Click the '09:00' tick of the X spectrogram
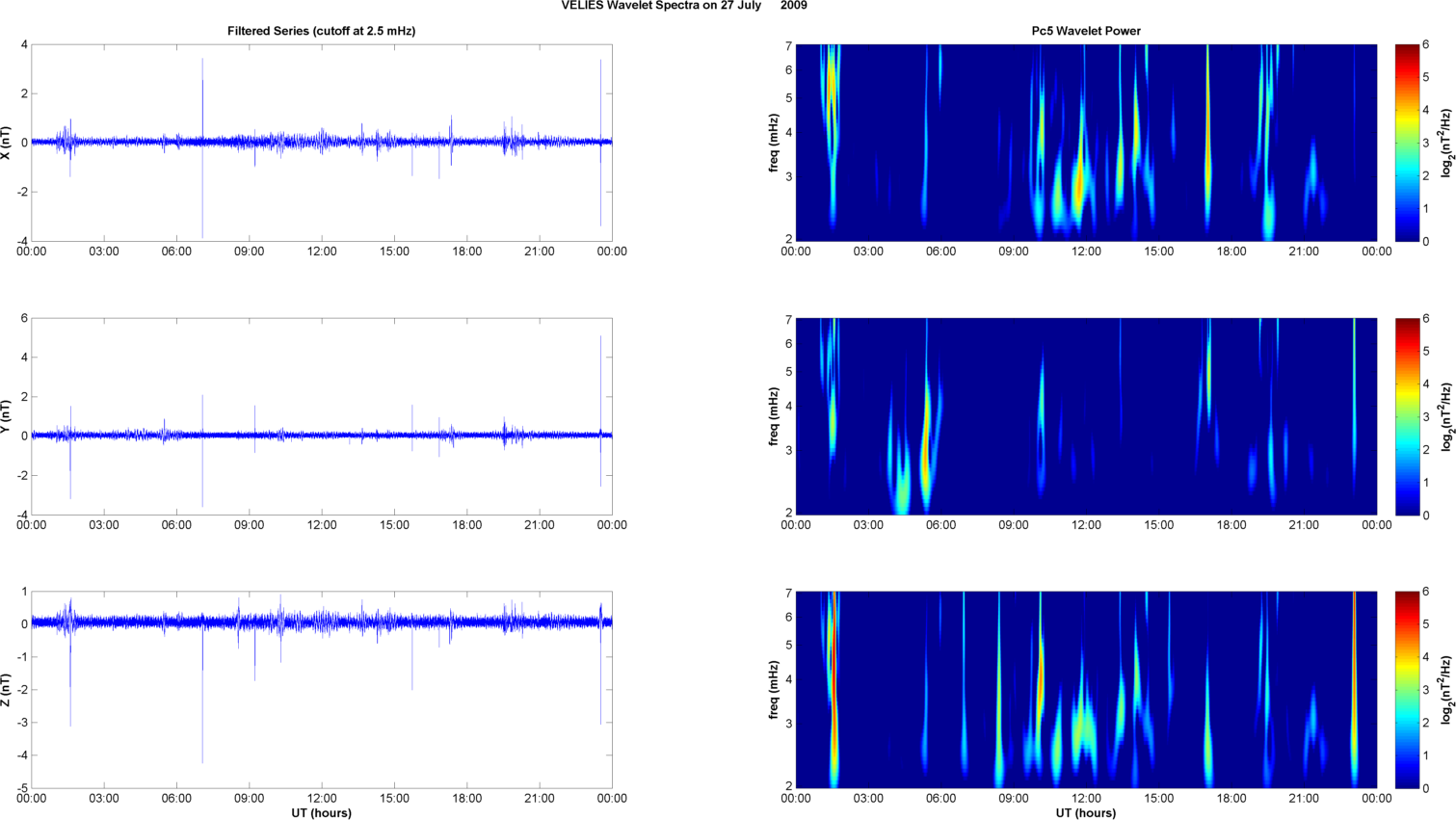1456x820 pixels. pos(1014,251)
